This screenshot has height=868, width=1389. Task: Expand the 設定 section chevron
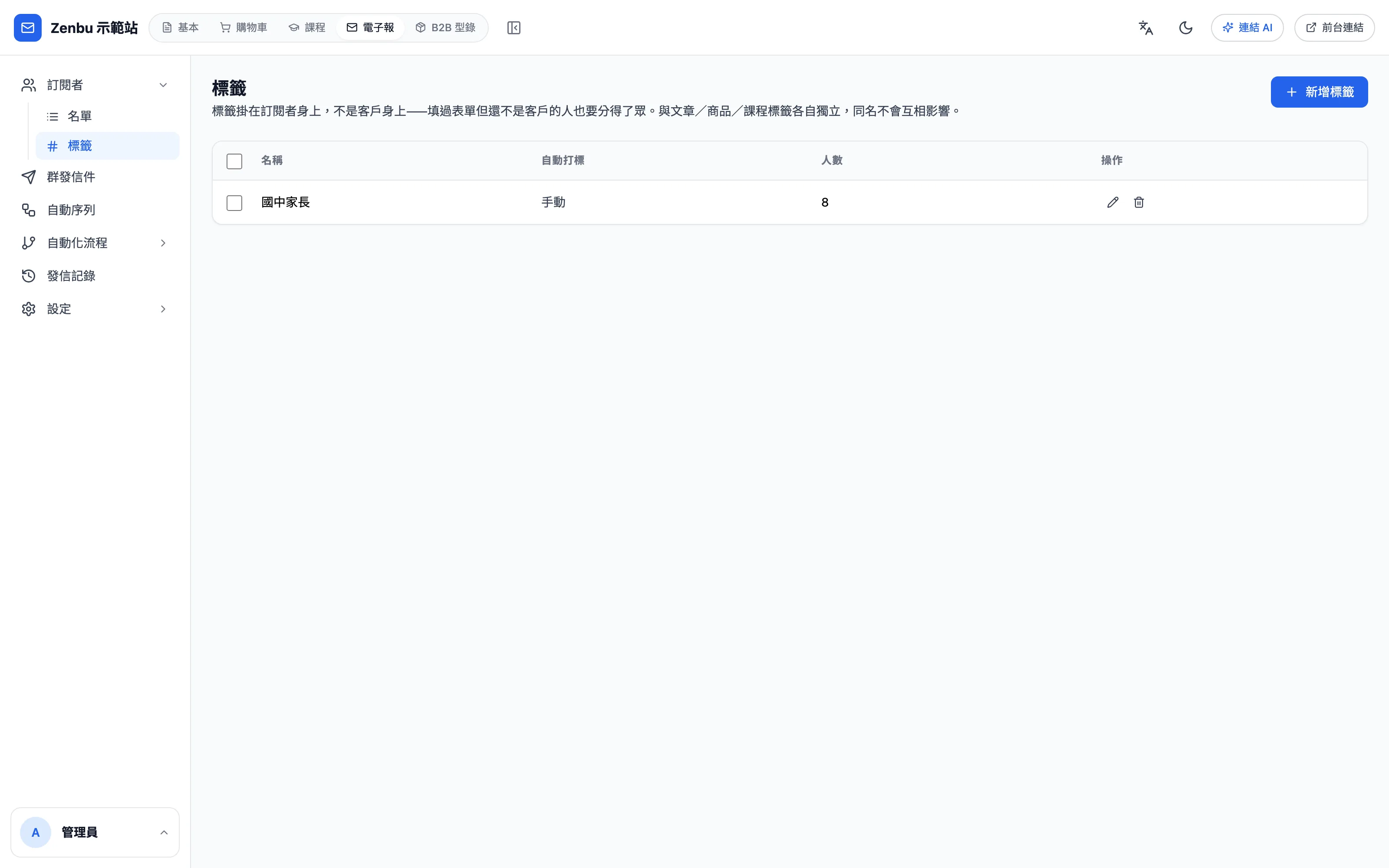click(x=163, y=309)
